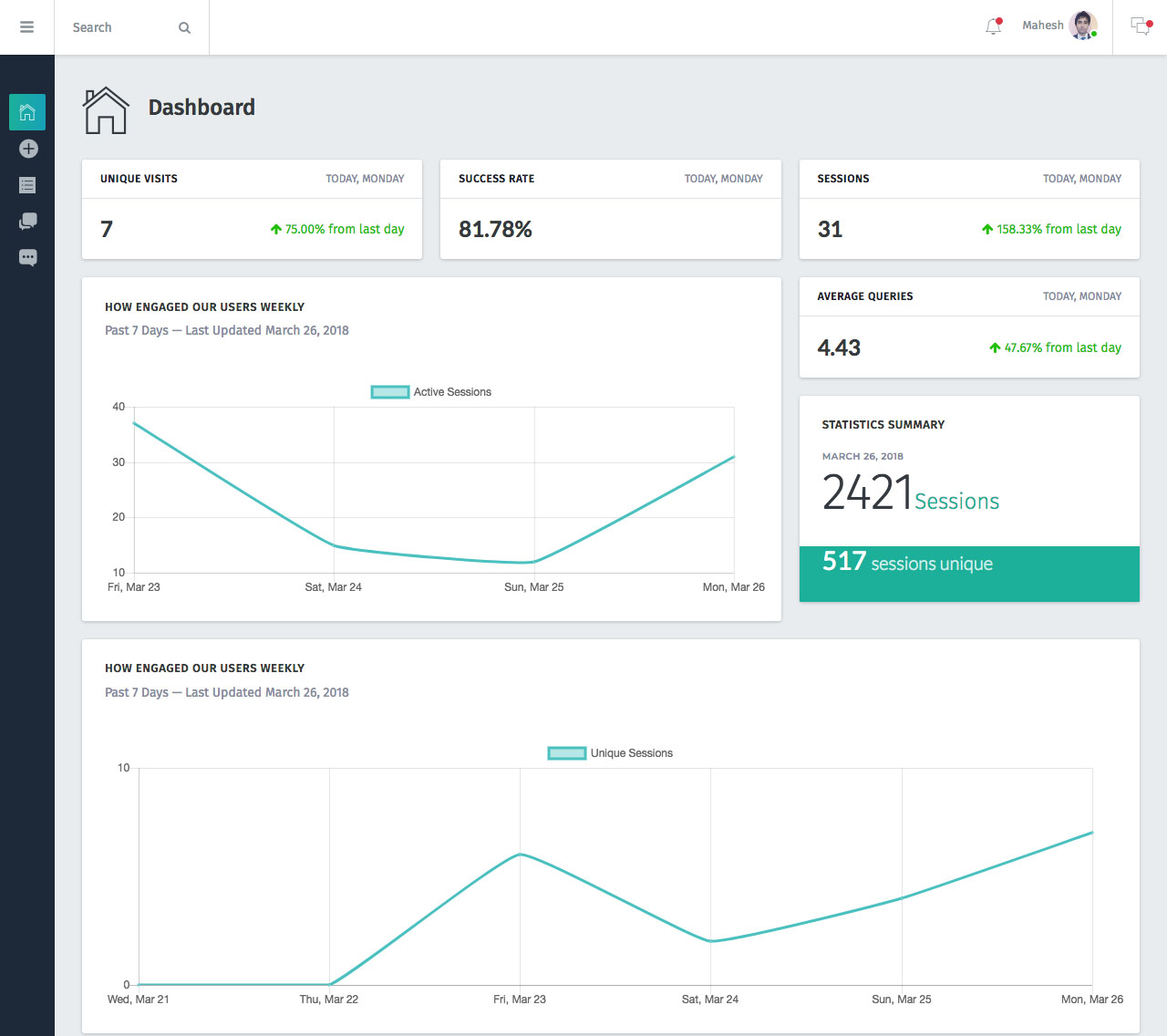Click TODAY, MONDAY in Success Rate card
The height and width of the screenshot is (1036, 1167).
[724, 179]
